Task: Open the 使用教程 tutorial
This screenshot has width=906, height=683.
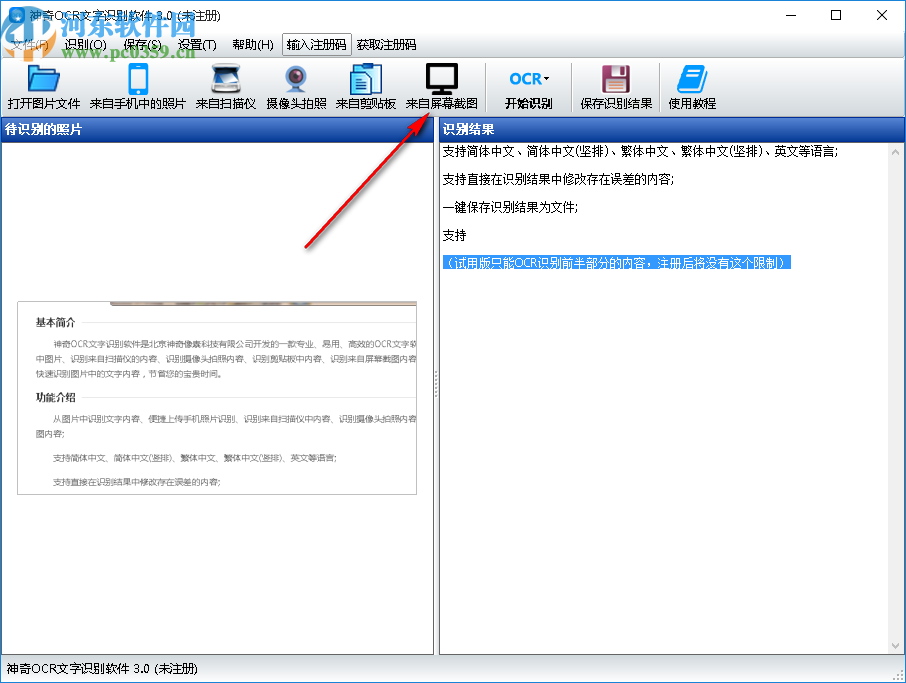Action: pos(692,88)
